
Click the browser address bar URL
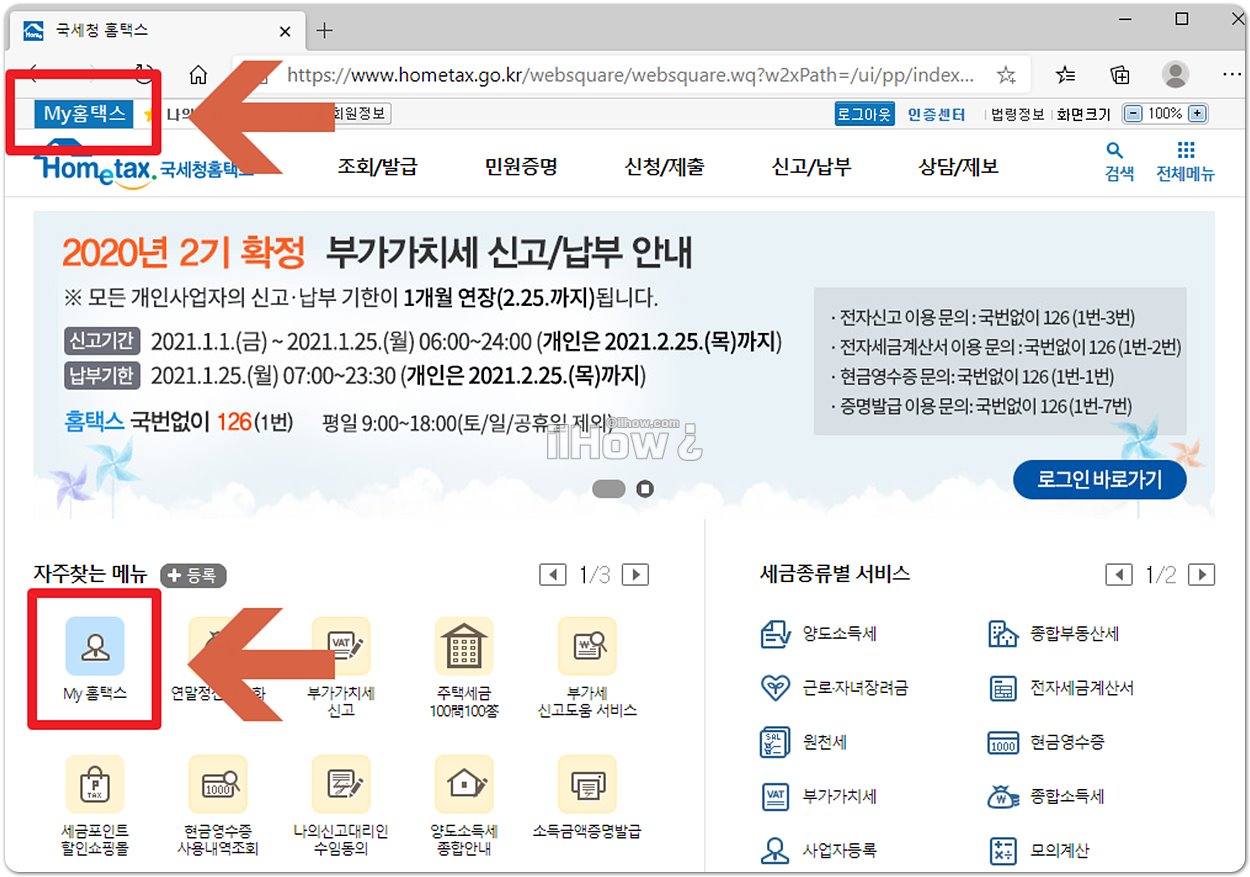click(630, 75)
